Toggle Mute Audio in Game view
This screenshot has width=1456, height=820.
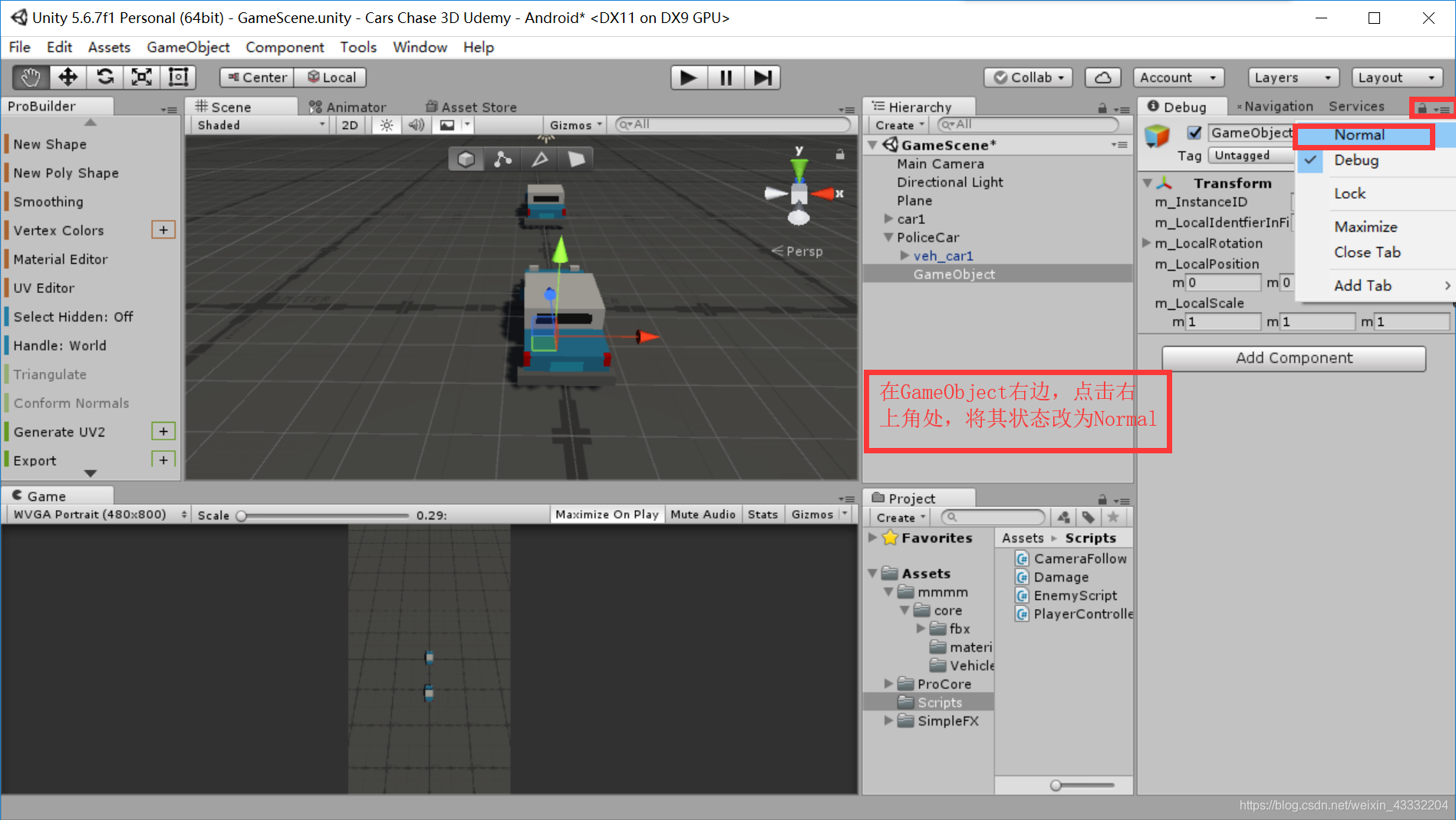pyautogui.click(x=703, y=515)
